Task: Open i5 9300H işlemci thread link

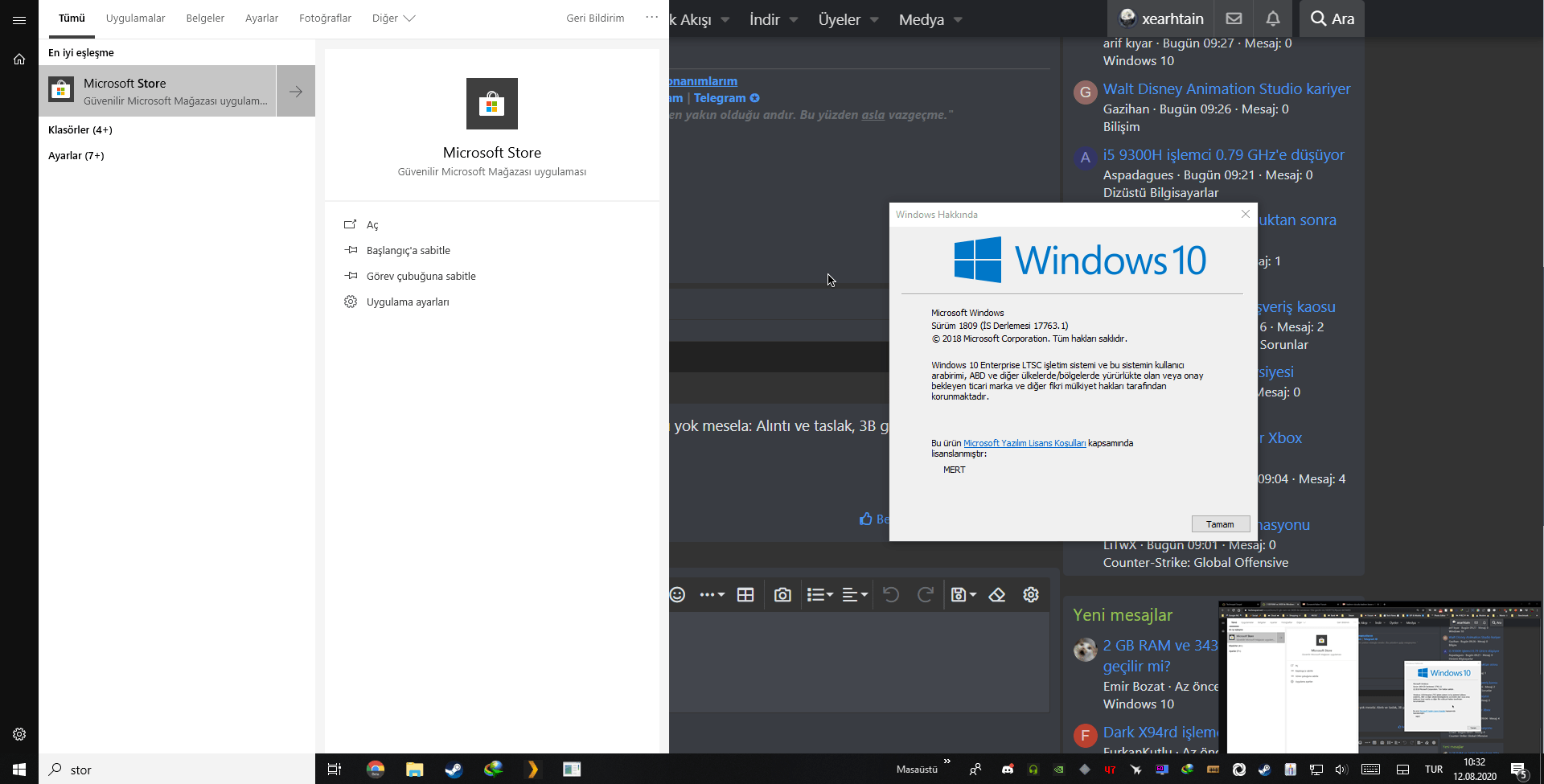Action: tap(1223, 155)
